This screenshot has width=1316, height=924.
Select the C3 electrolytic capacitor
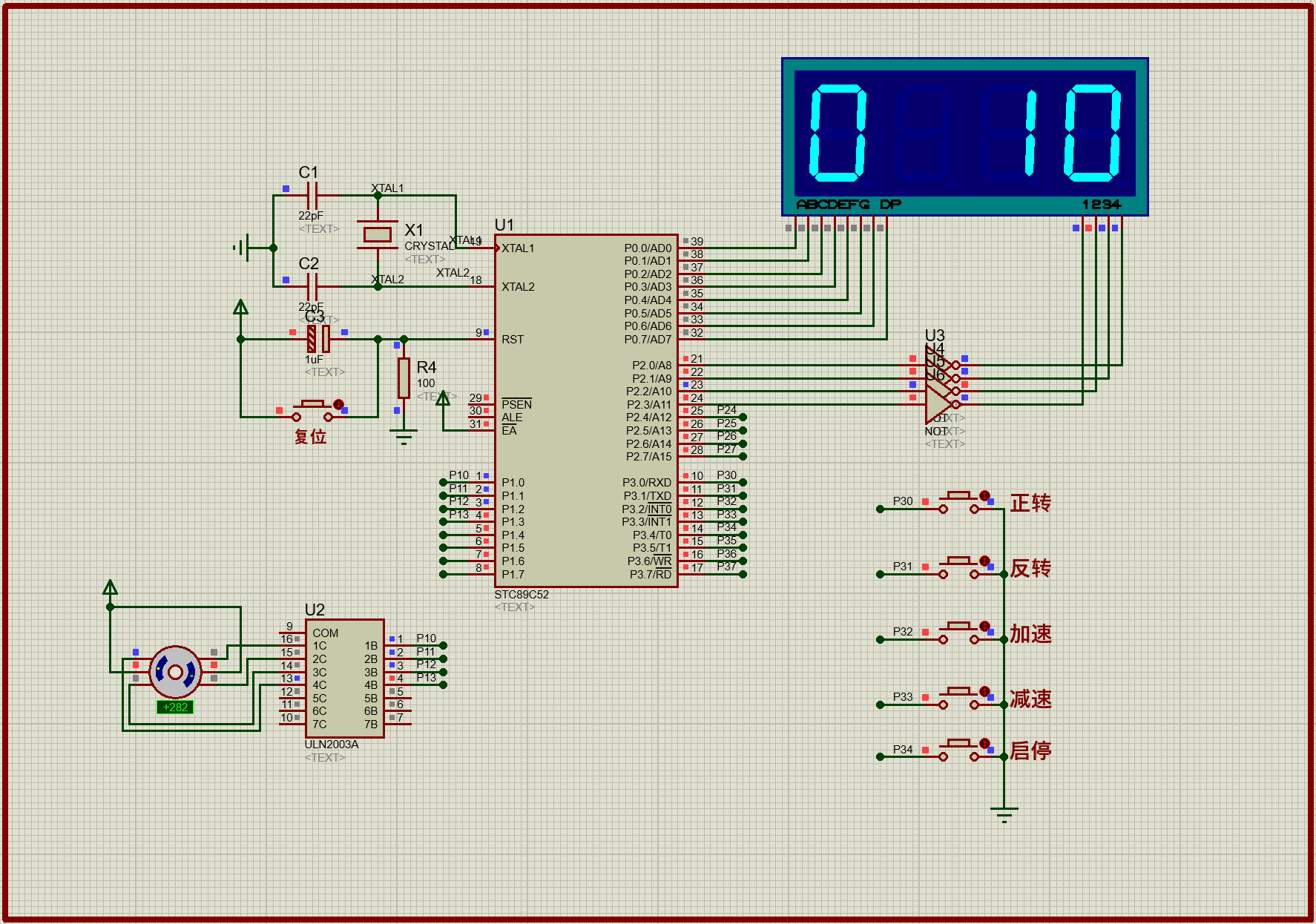tap(319, 339)
